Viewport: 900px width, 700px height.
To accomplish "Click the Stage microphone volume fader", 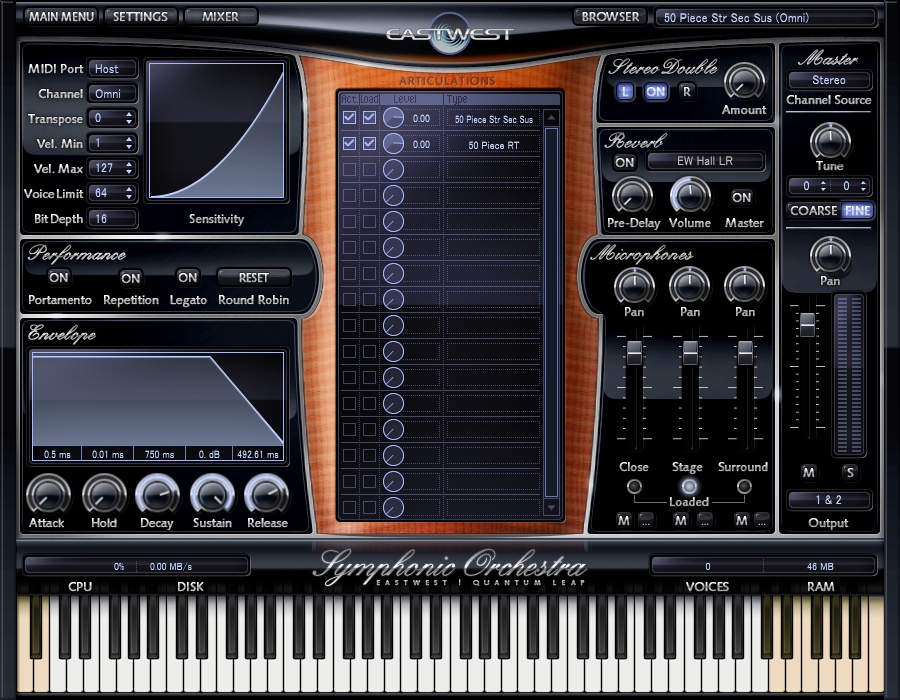I will point(689,352).
